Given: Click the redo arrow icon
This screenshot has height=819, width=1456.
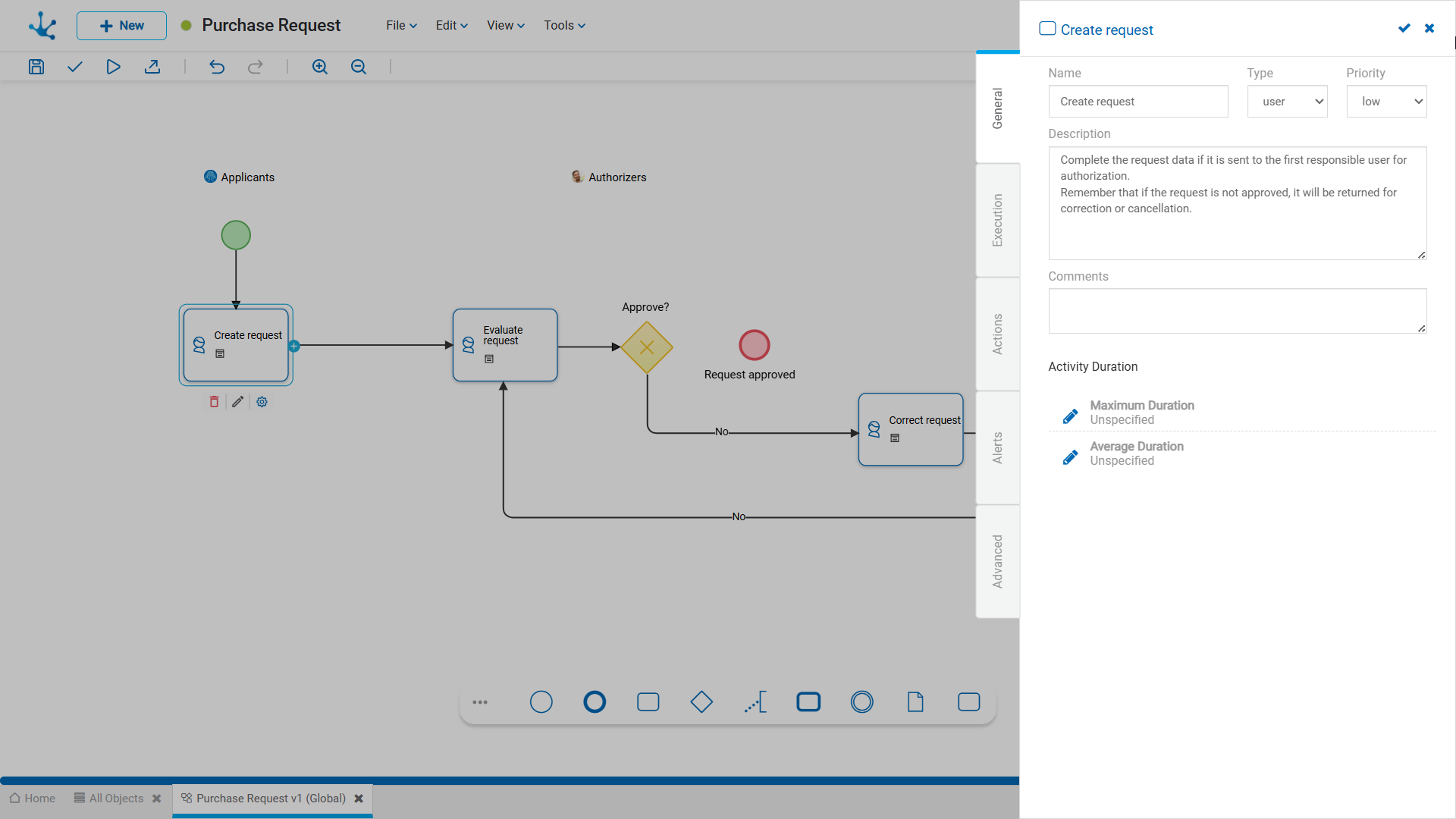Looking at the screenshot, I should pyautogui.click(x=256, y=67).
